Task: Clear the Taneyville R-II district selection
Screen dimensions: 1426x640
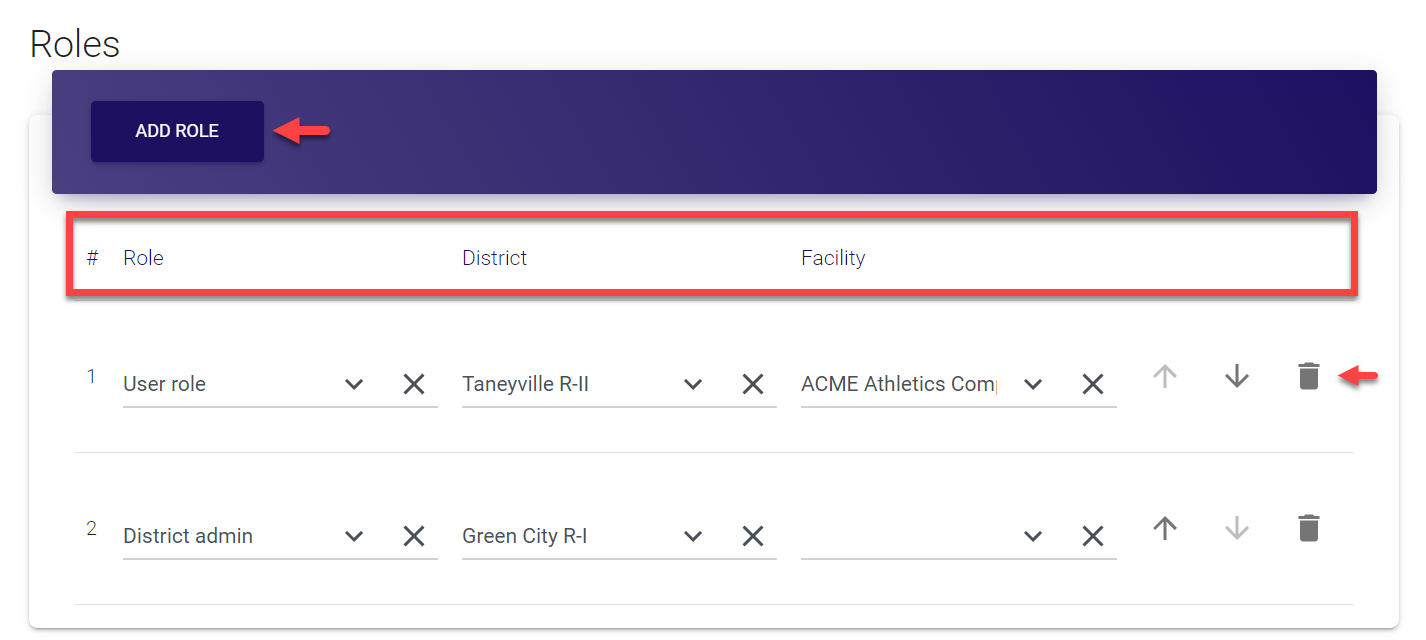Action: click(753, 384)
